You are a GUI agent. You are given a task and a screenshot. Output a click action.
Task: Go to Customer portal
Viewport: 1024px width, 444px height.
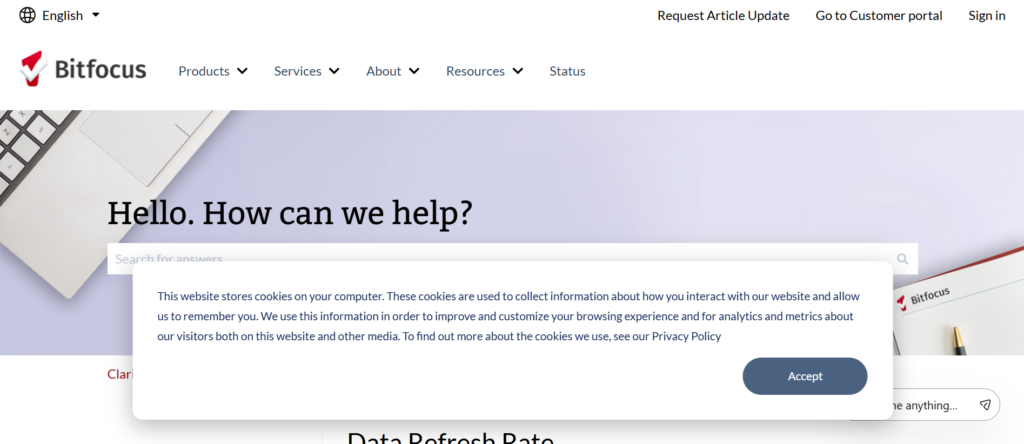(878, 15)
